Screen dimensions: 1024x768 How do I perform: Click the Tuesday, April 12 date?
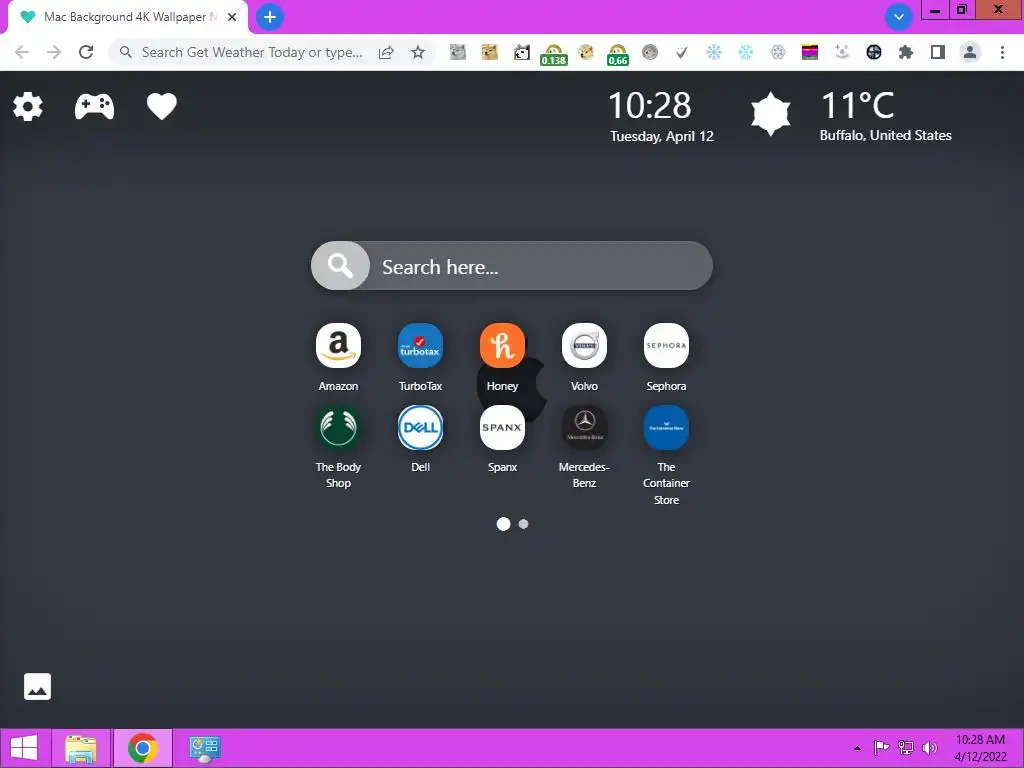[662, 136]
